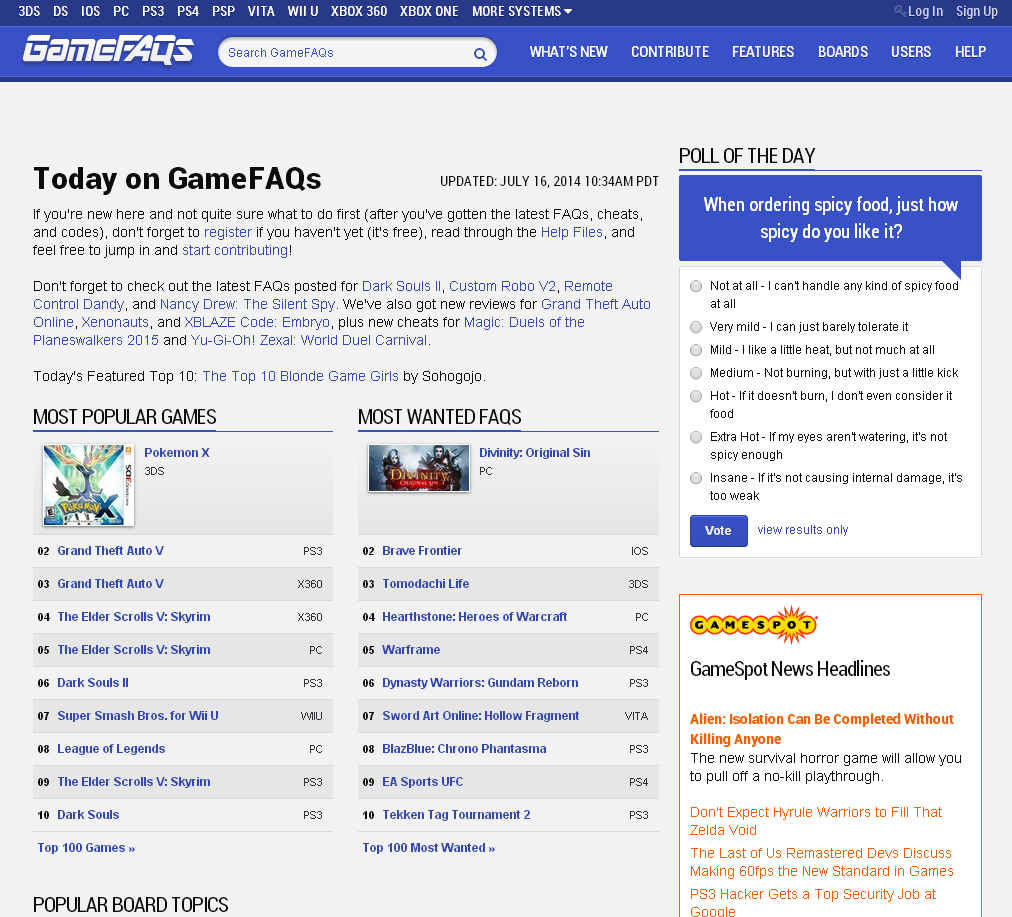Click the 'view results only' link
The image size is (1012, 917).
pyautogui.click(x=802, y=530)
